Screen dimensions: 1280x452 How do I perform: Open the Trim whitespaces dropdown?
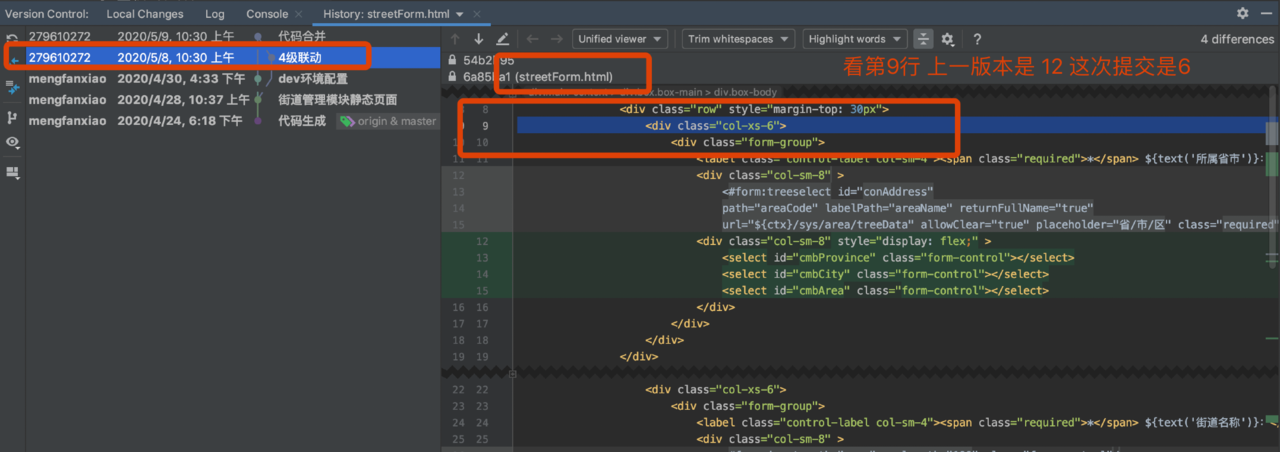[x=738, y=39]
